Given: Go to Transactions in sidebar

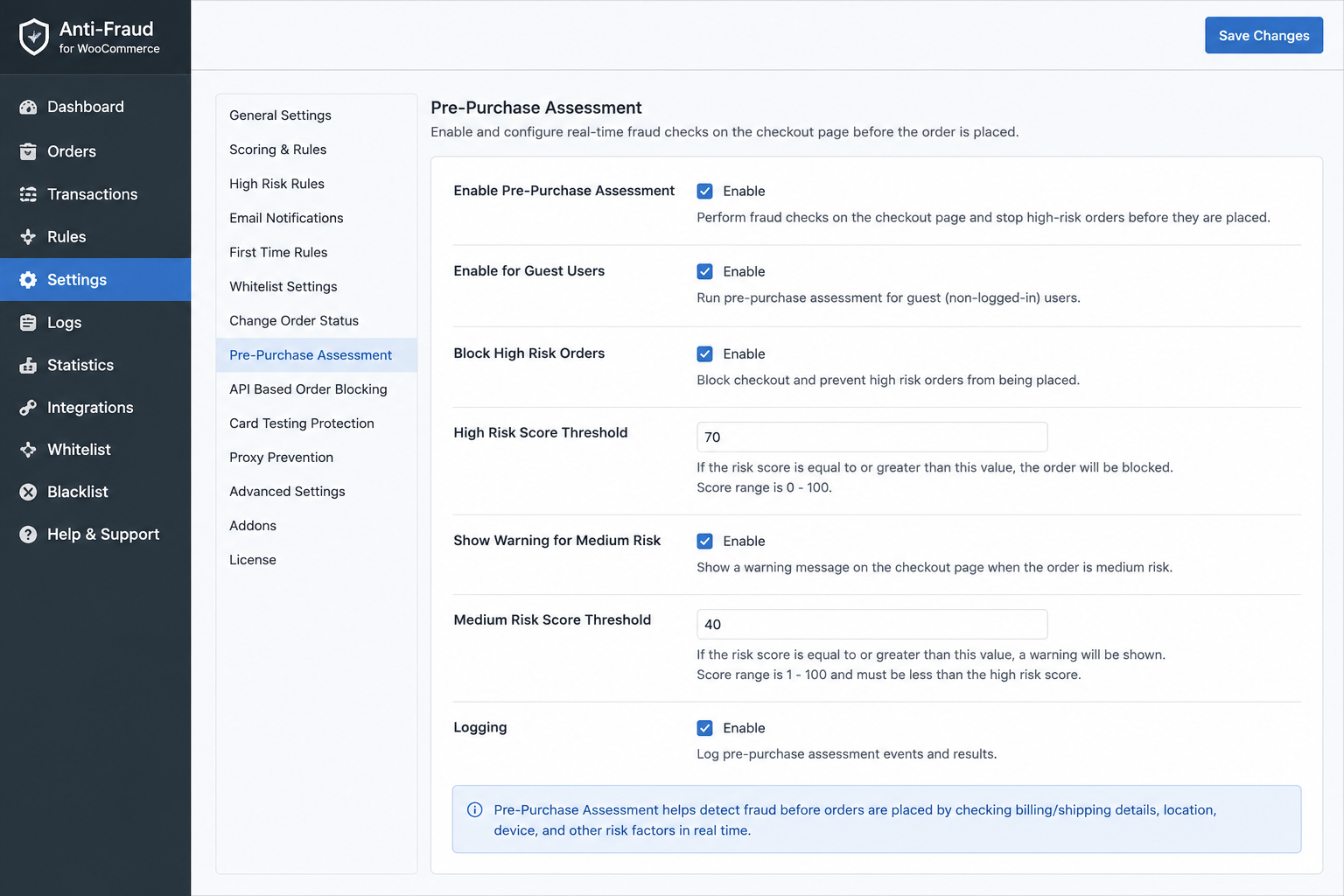Looking at the screenshot, I should click(x=95, y=194).
